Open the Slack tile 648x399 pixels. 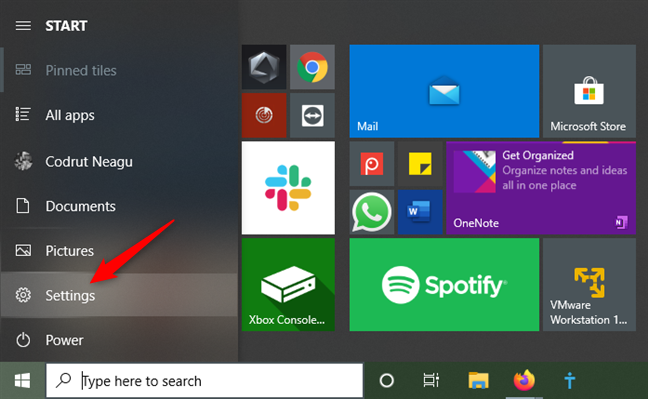click(288, 188)
